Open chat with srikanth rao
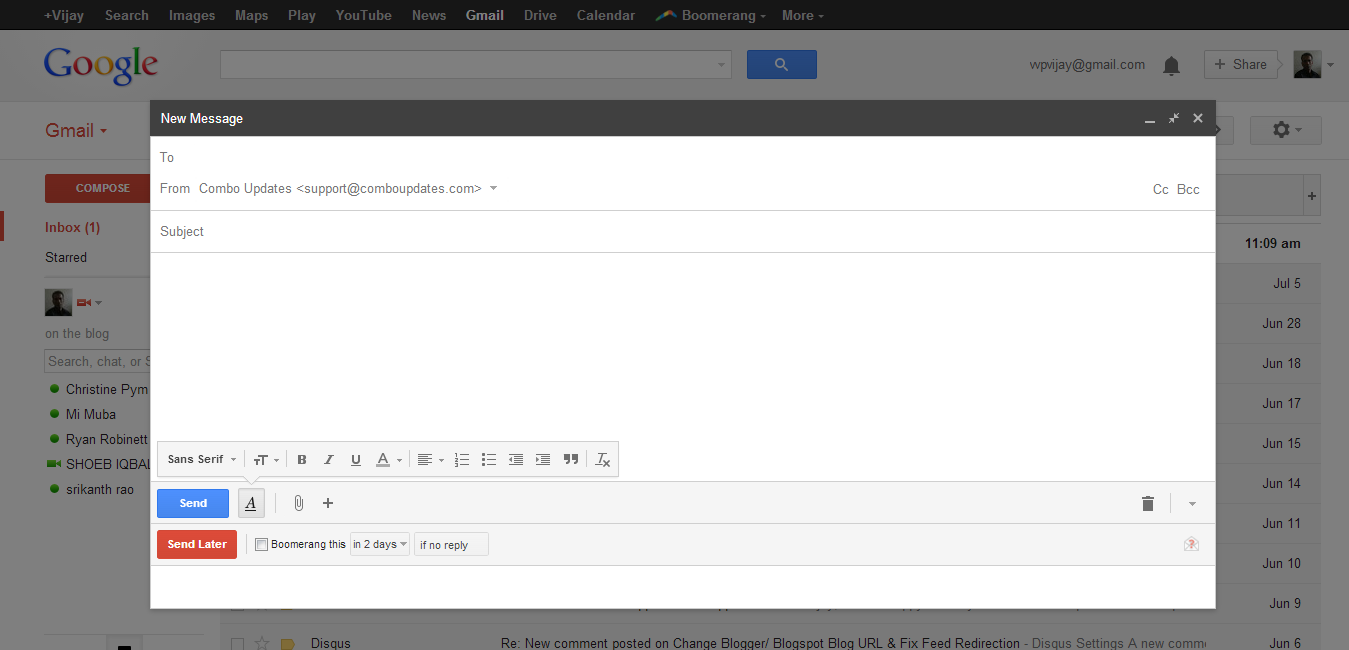 coord(100,489)
